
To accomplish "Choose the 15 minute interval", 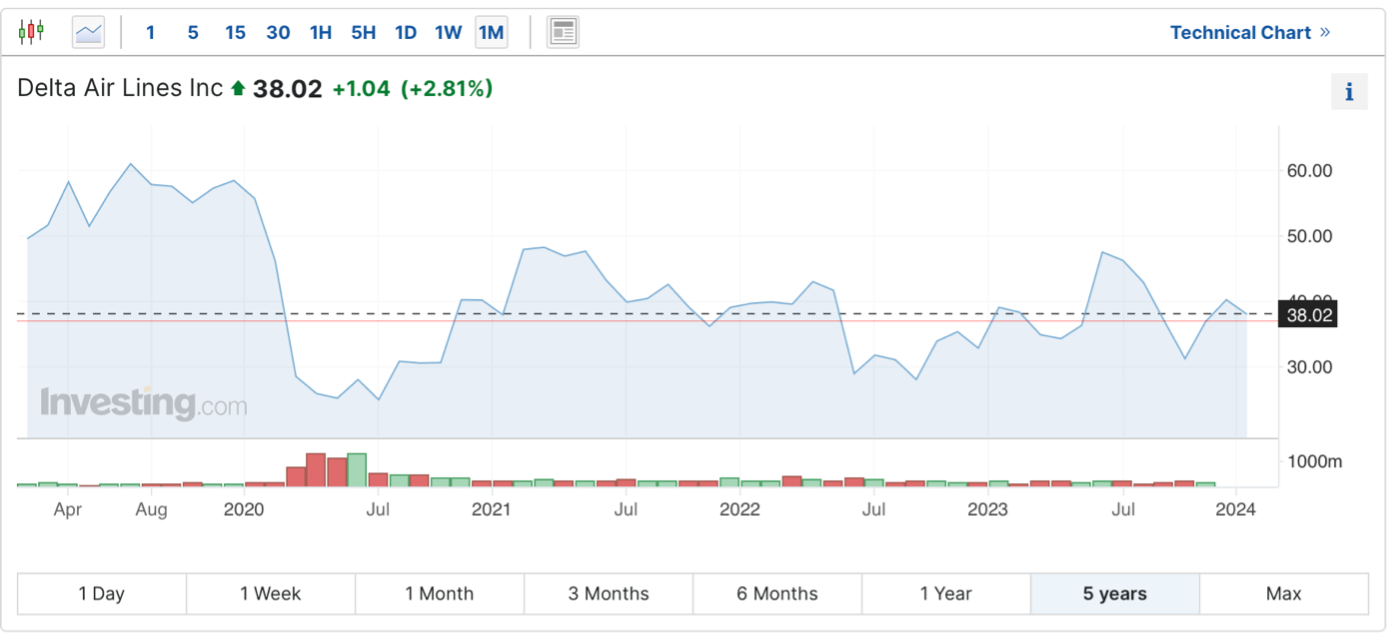I will [235, 32].
